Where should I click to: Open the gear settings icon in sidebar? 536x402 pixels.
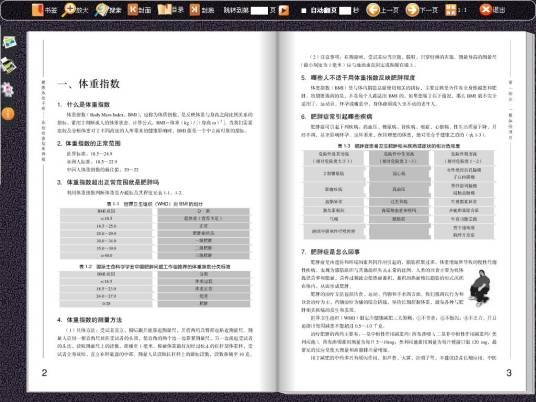click(8, 90)
